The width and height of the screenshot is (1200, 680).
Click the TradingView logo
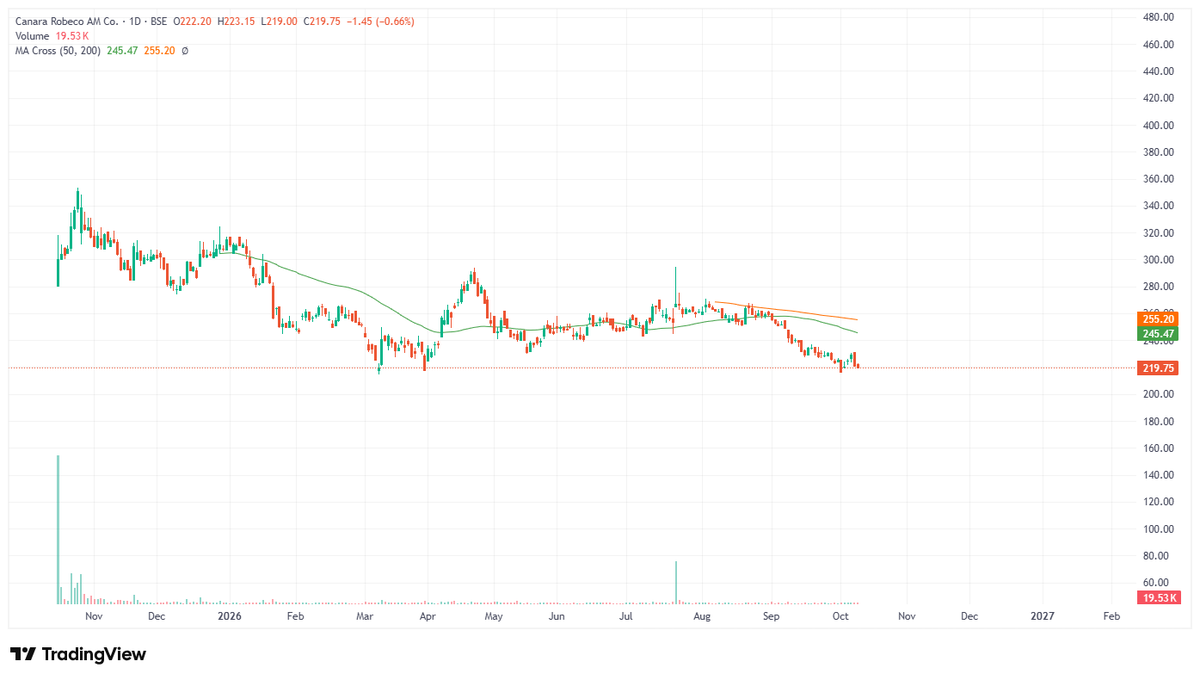point(78,654)
